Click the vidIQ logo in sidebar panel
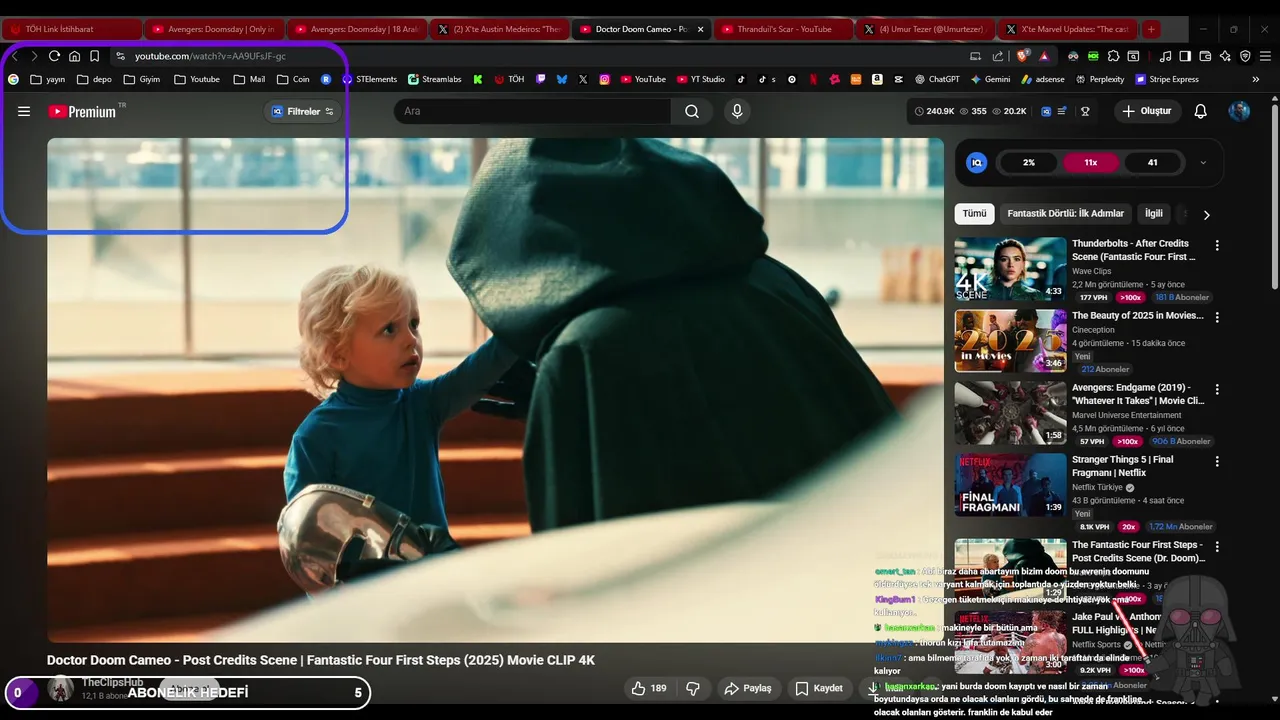1280x720 pixels. point(977,162)
